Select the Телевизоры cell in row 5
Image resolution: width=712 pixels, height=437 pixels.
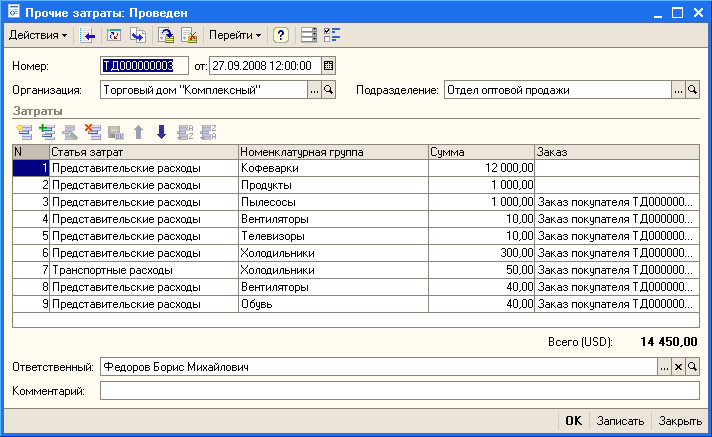333,236
